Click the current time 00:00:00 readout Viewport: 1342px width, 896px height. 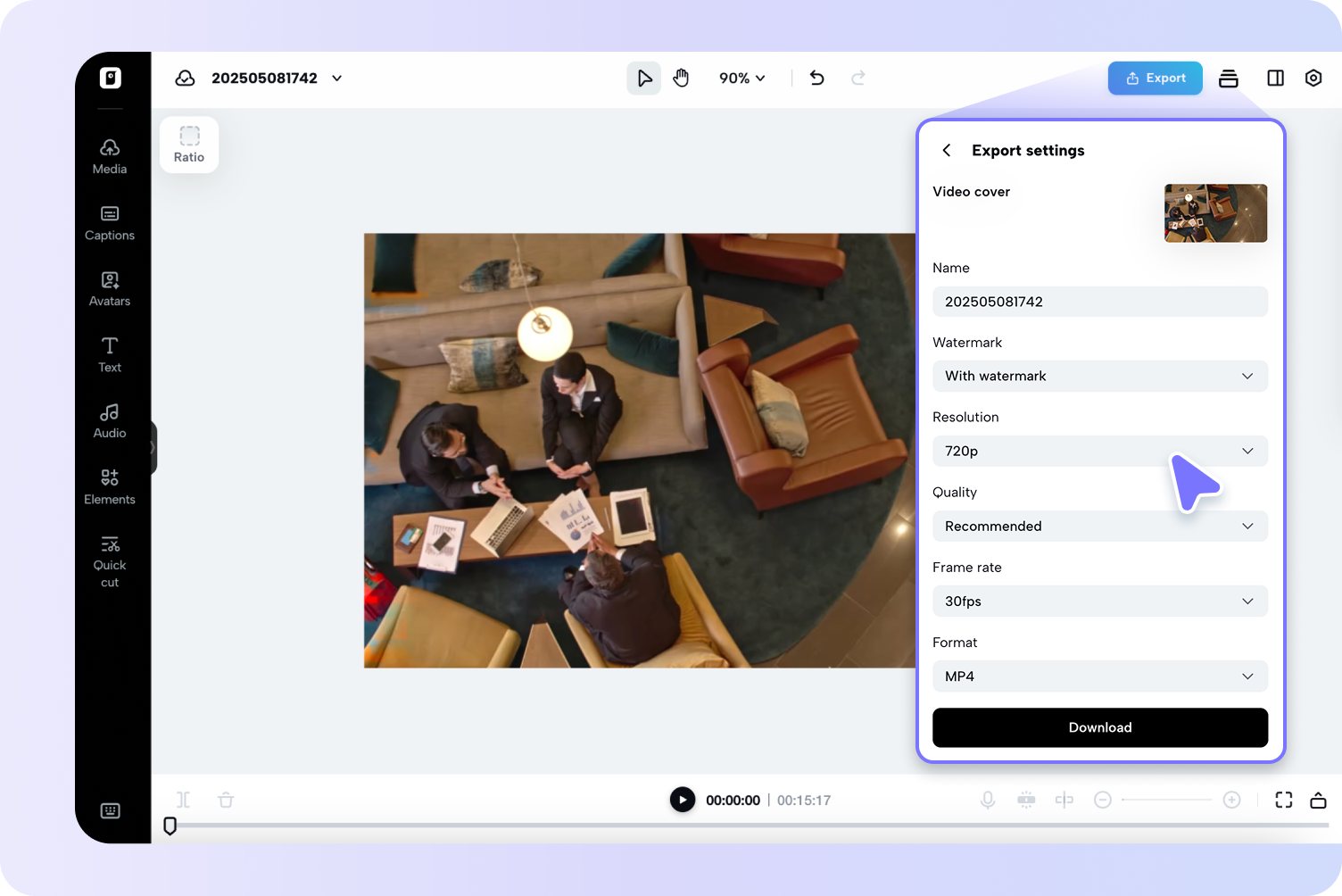coord(733,801)
